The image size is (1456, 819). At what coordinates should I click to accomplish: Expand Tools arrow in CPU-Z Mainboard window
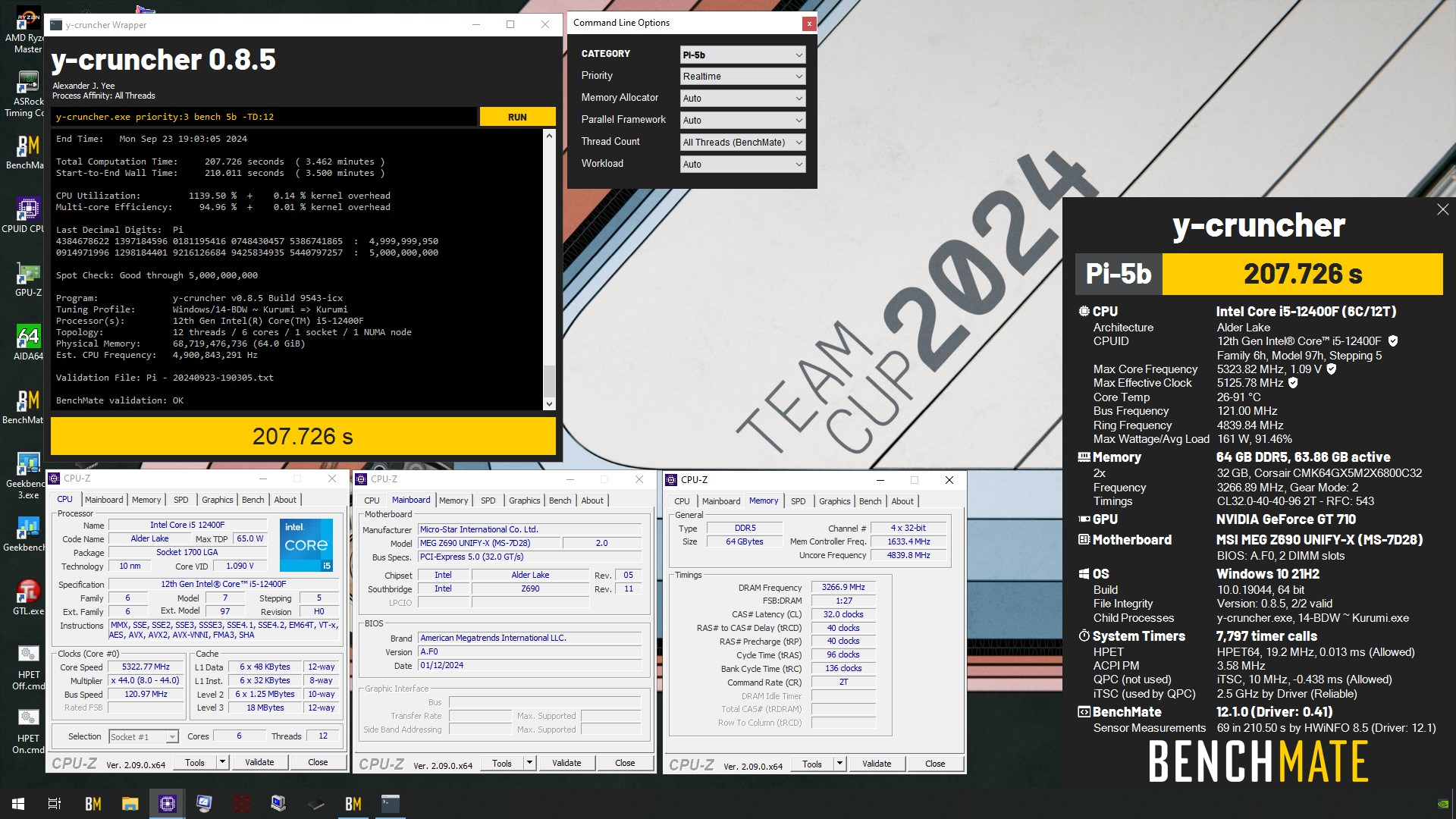point(529,763)
